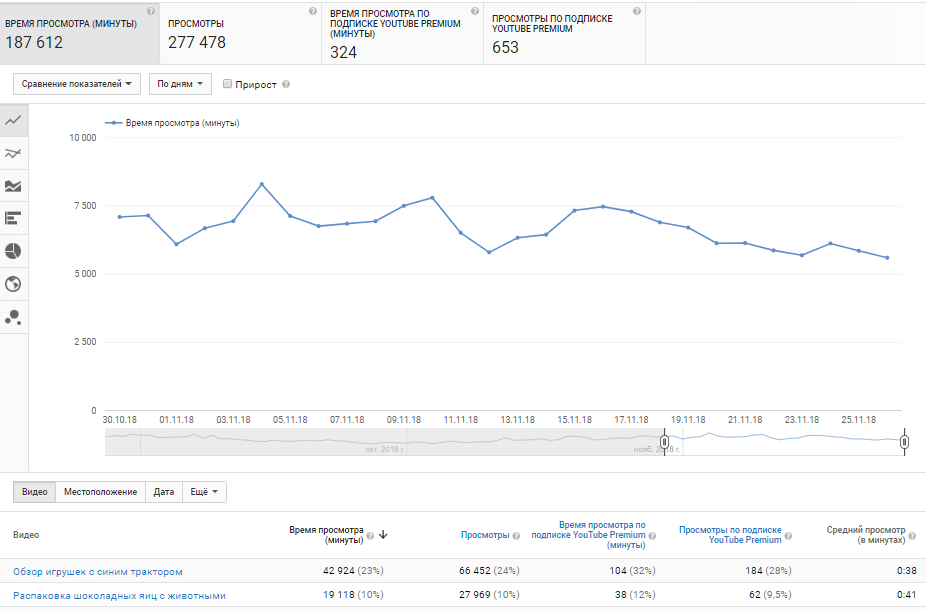Open the globe map view icon
Image resolution: width=926 pixels, height=610 pixels.
point(14,284)
